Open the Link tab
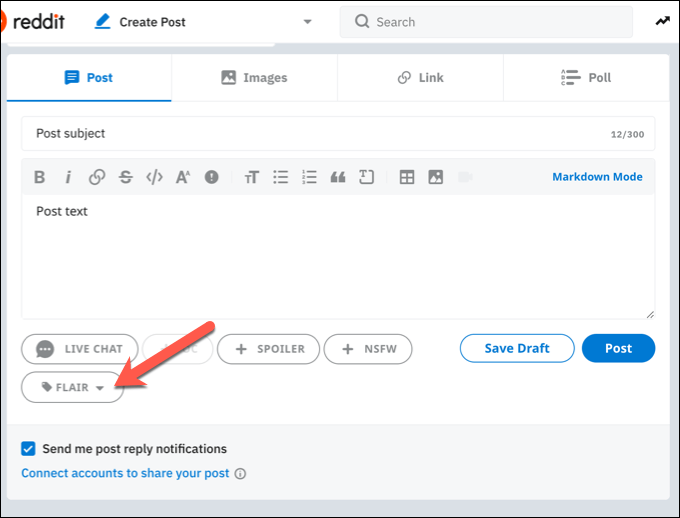The image size is (680, 518). coord(420,77)
